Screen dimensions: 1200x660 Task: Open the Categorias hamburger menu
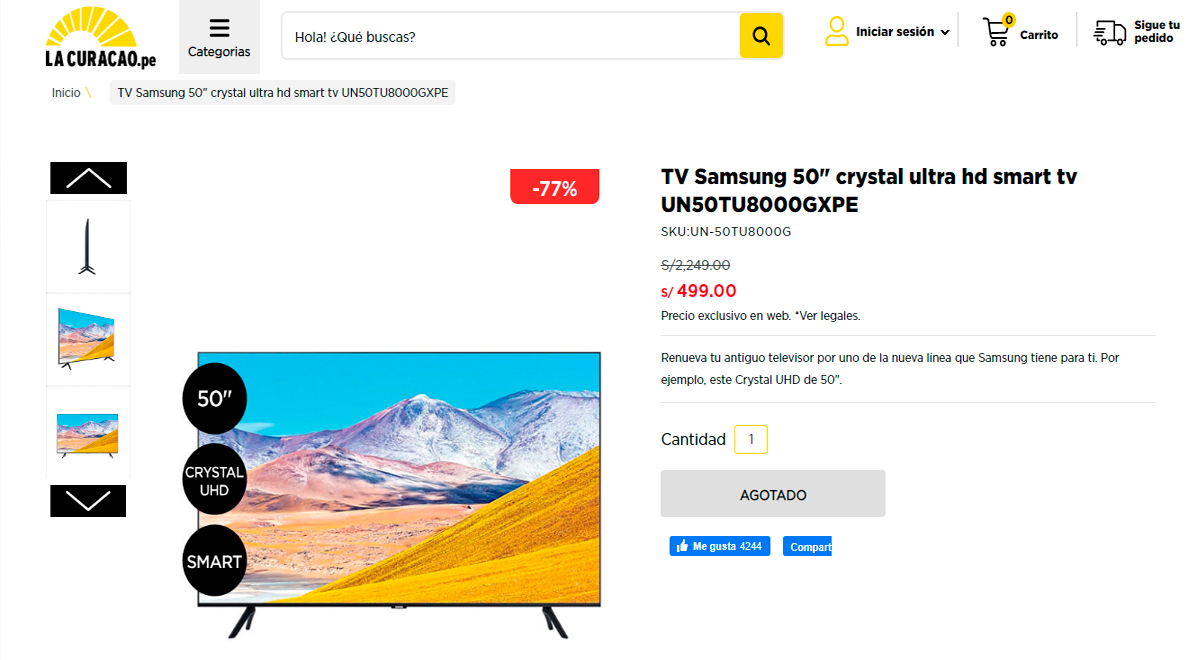(219, 37)
